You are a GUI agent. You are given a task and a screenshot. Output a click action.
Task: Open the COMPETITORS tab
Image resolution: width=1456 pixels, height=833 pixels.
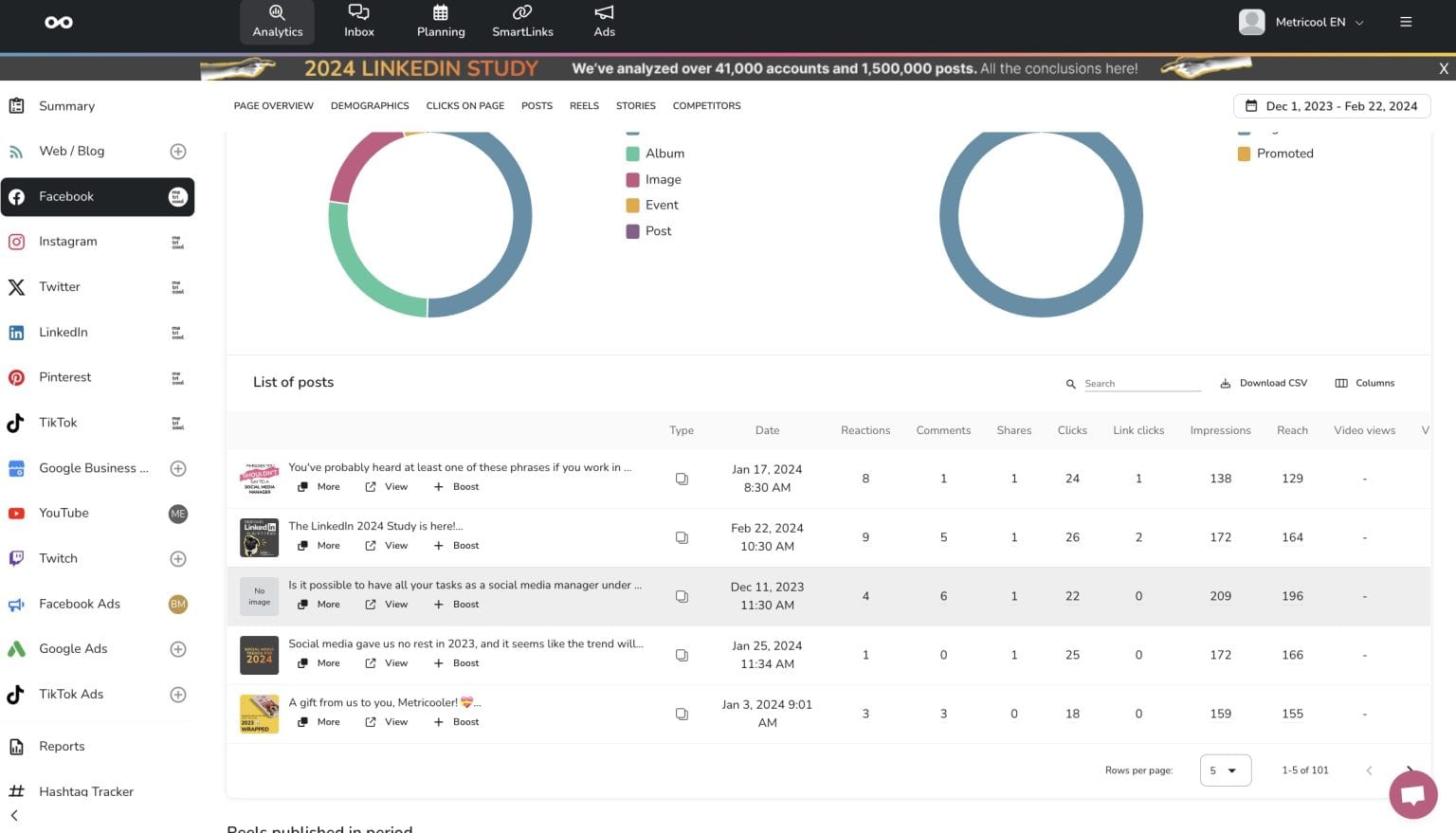[706, 105]
